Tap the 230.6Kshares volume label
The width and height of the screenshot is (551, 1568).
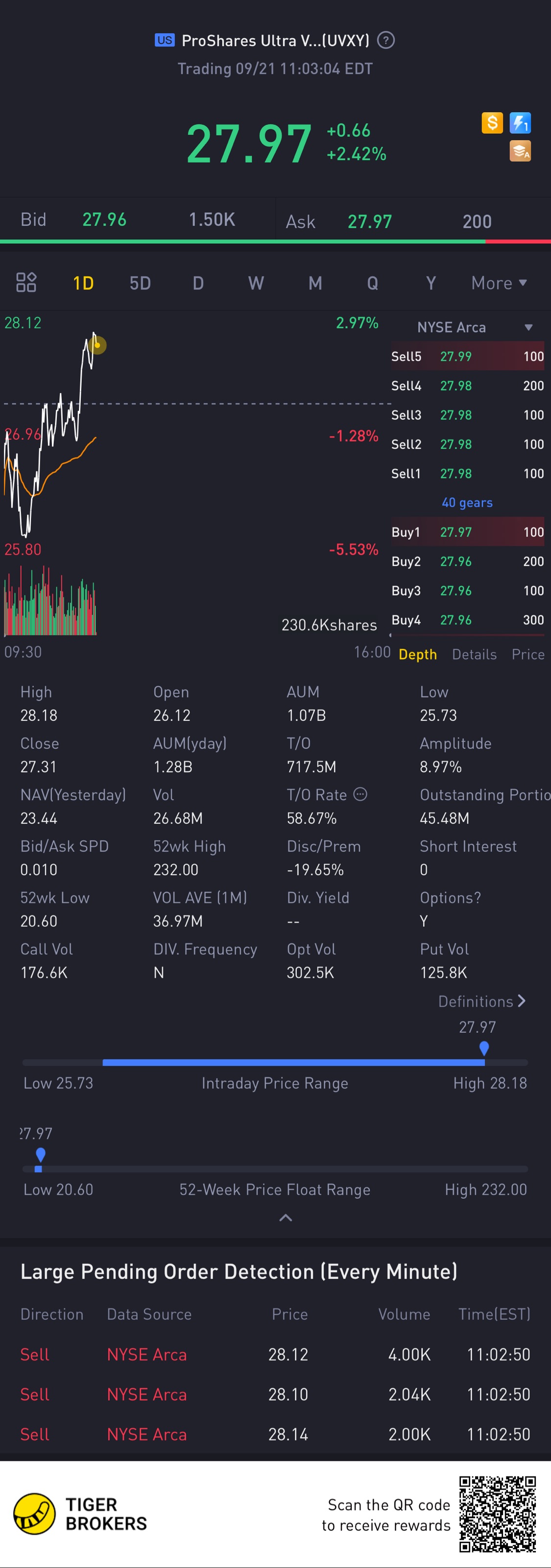330,625
